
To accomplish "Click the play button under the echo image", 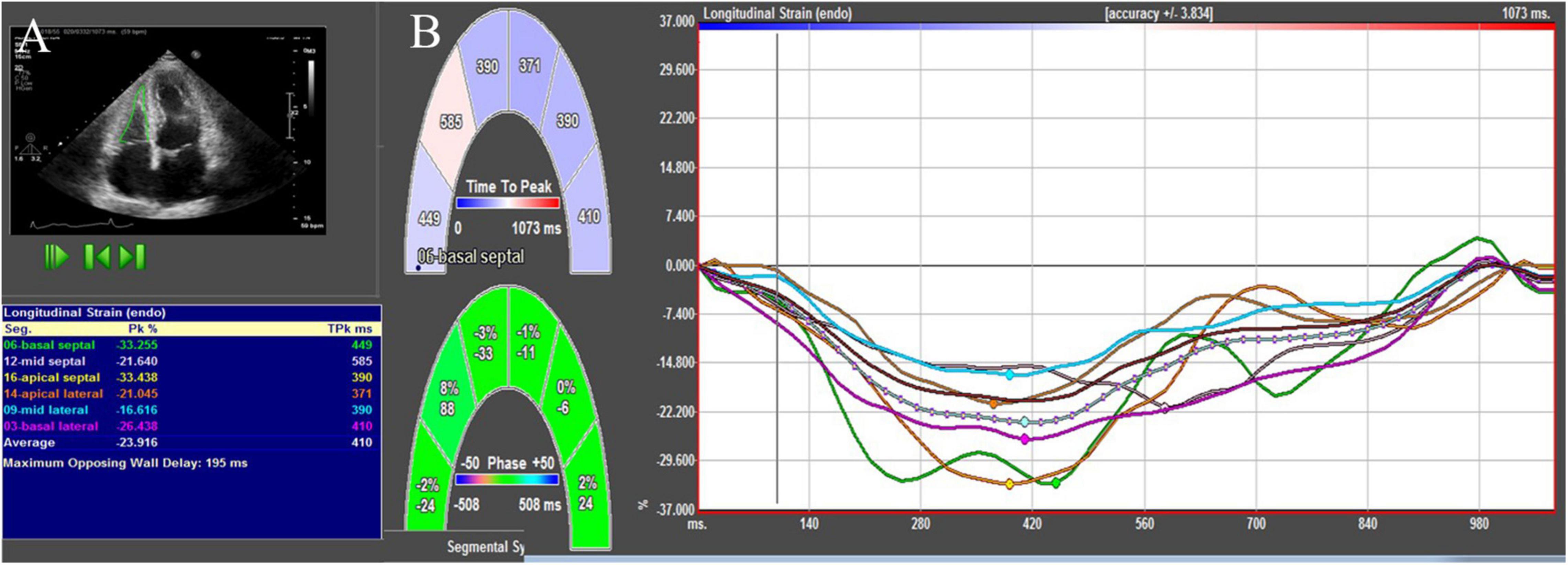I will (x=57, y=257).
